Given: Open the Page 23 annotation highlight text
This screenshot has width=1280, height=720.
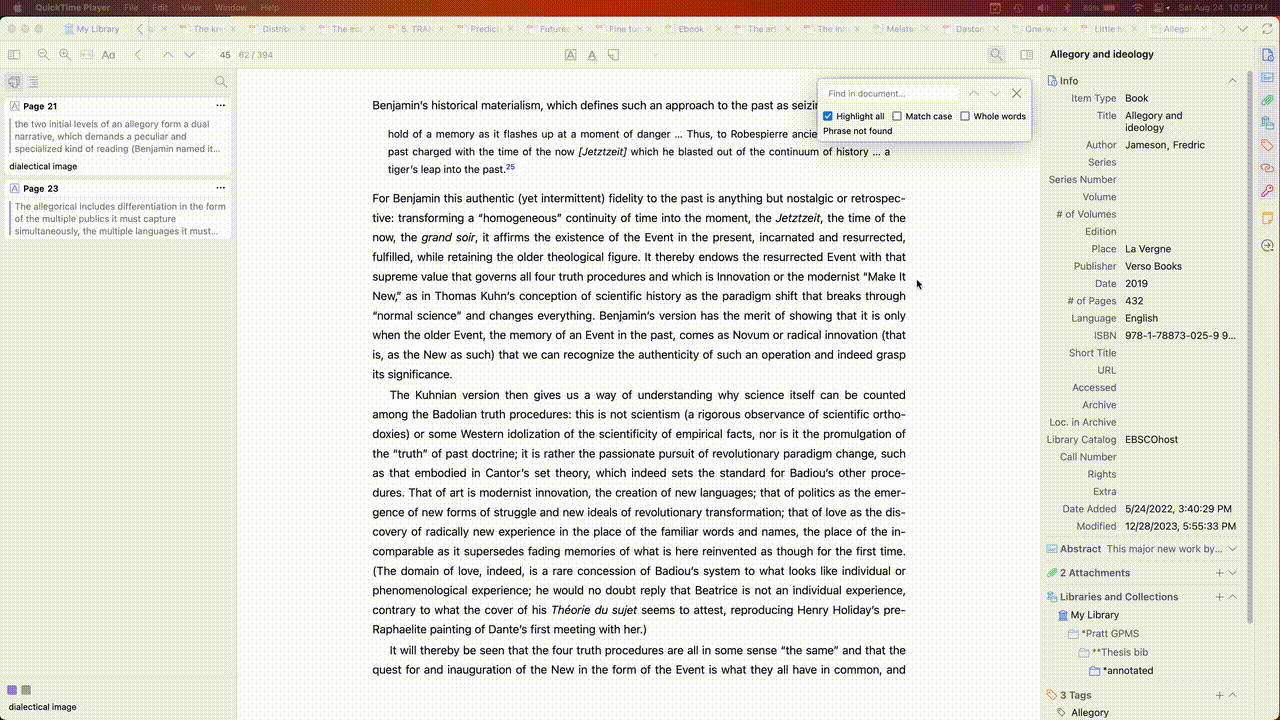Looking at the screenshot, I should 117,218.
